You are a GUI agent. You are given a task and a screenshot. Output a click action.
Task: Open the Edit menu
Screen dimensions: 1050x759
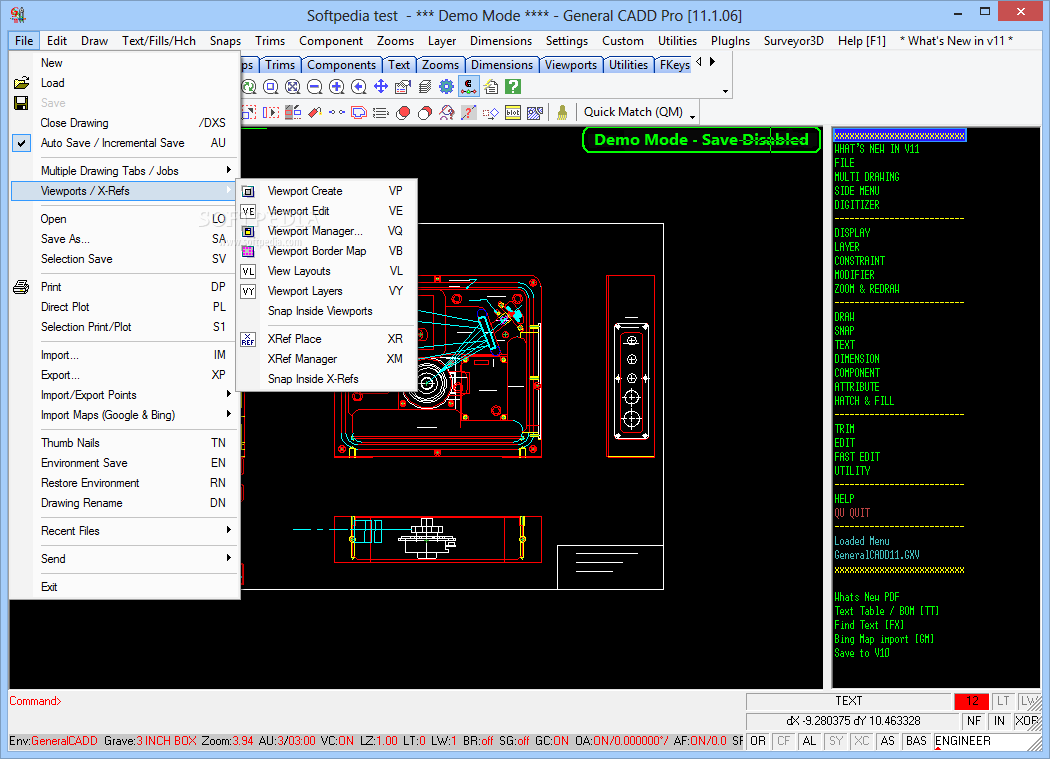(57, 41)
